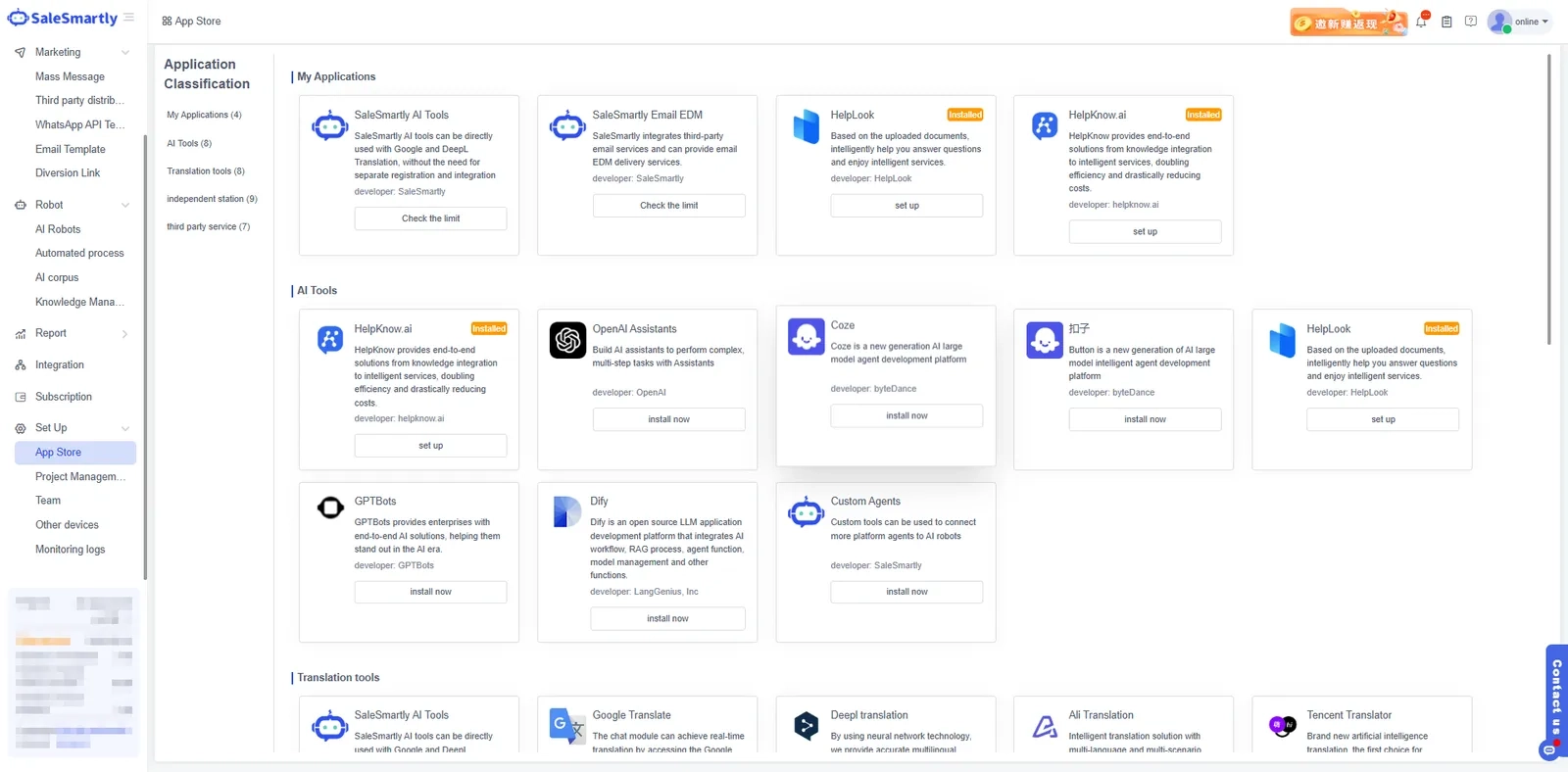Image resolution: width=1568 pixels, height=772 pixels.
Task: Click the App Store header tab
Action: pyautogui.click(x=191, y=21)
